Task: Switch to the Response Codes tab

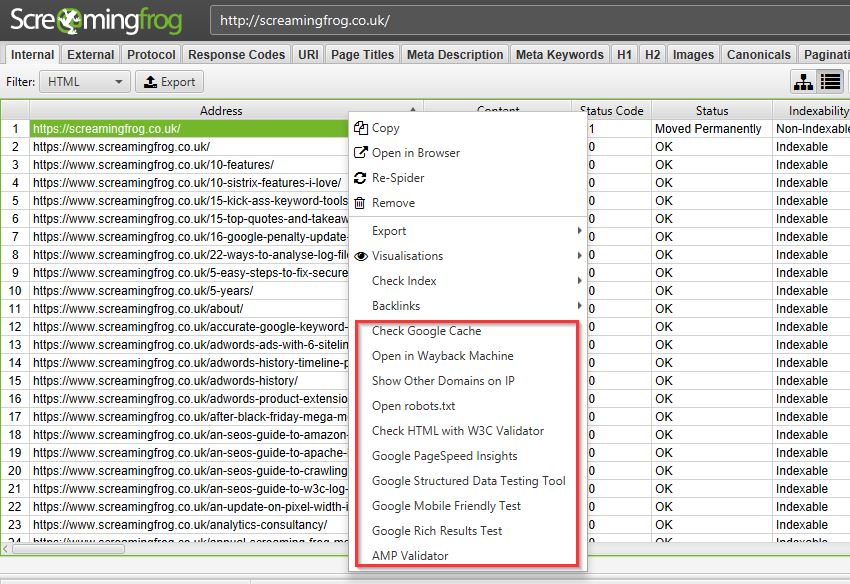Action: point(236,55)
